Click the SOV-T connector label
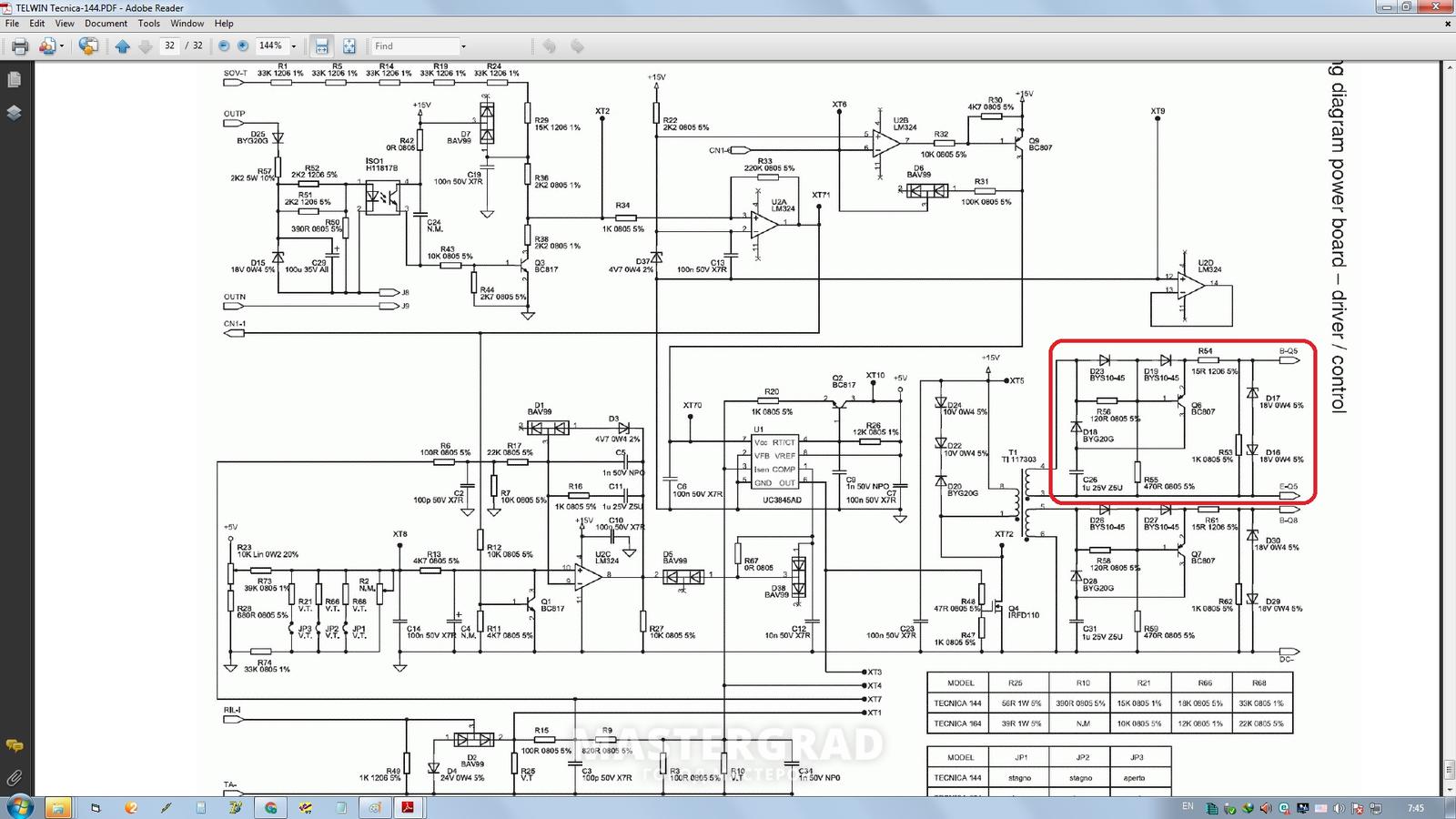 point(235,73)
